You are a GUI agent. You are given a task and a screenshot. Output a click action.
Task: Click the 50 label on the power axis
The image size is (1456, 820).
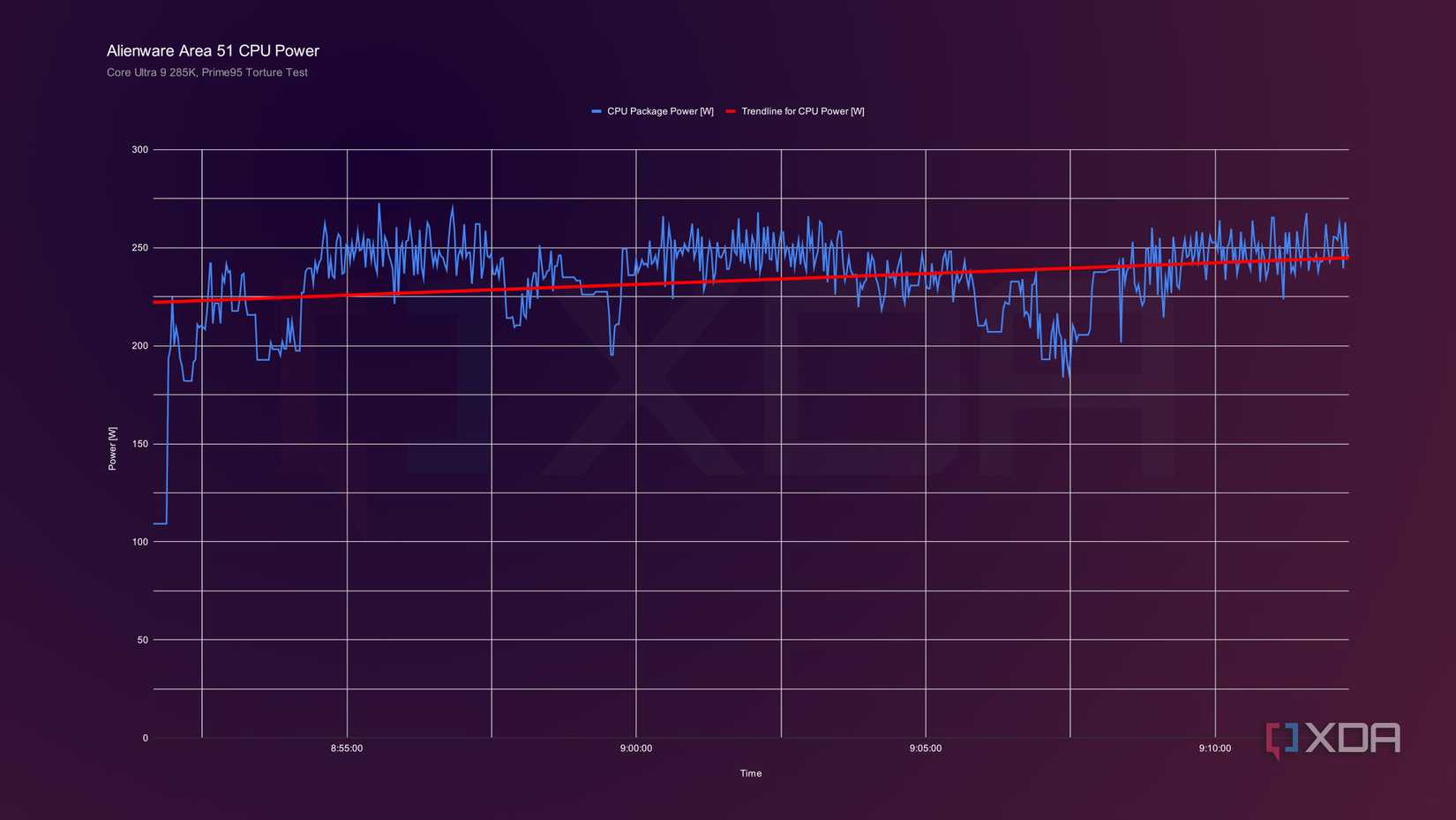[143, 640]
